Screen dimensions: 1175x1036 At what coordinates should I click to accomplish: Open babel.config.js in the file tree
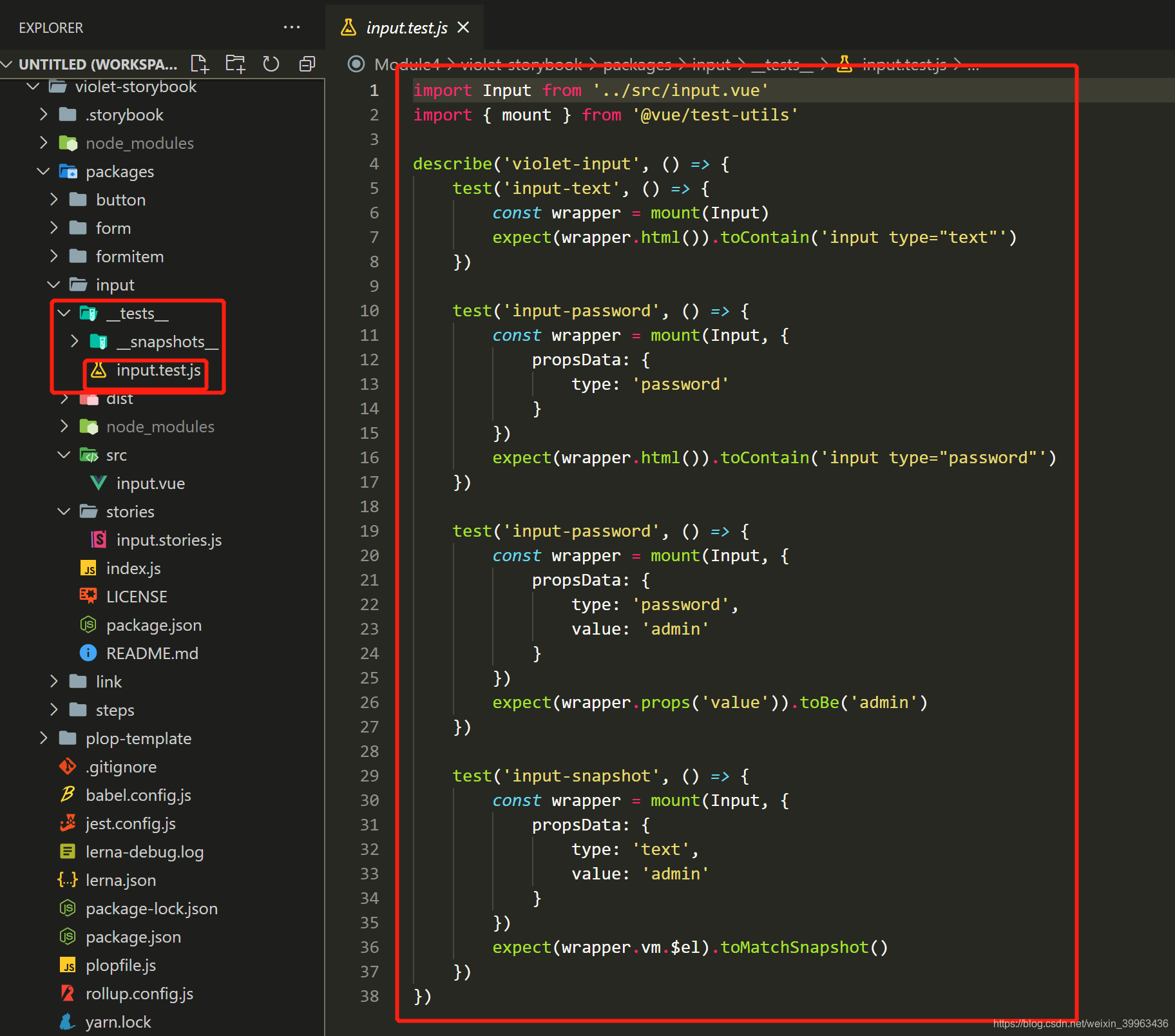(138, 795)
